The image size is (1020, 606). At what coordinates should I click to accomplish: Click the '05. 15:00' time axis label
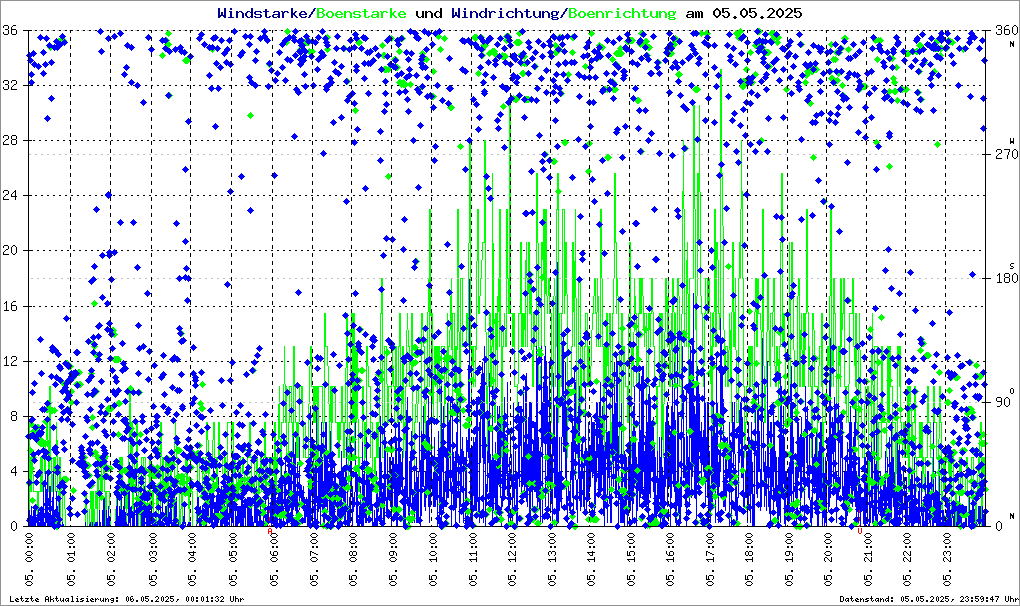[631, 558]
